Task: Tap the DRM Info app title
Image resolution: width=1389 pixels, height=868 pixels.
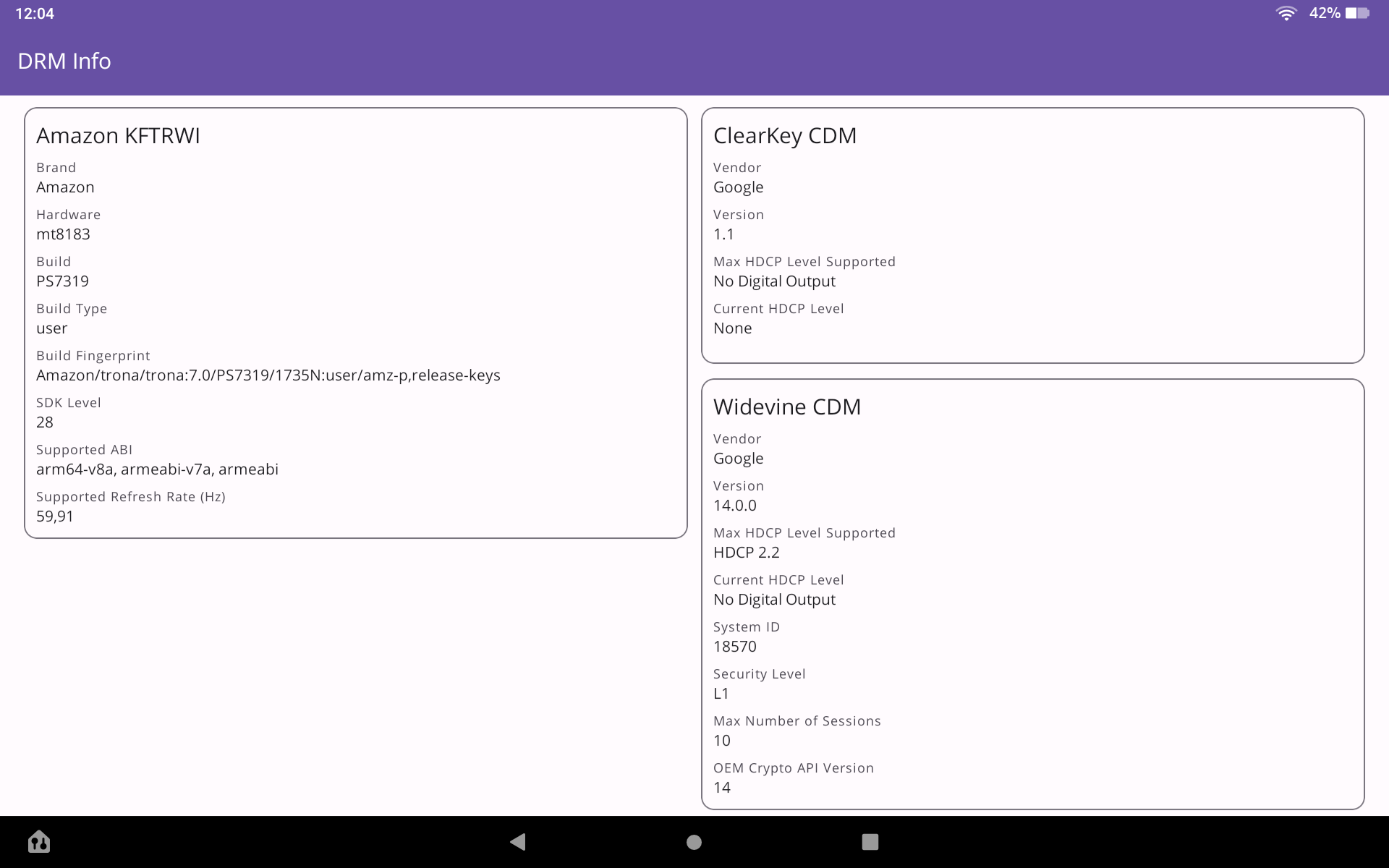Action: point(64,61)
